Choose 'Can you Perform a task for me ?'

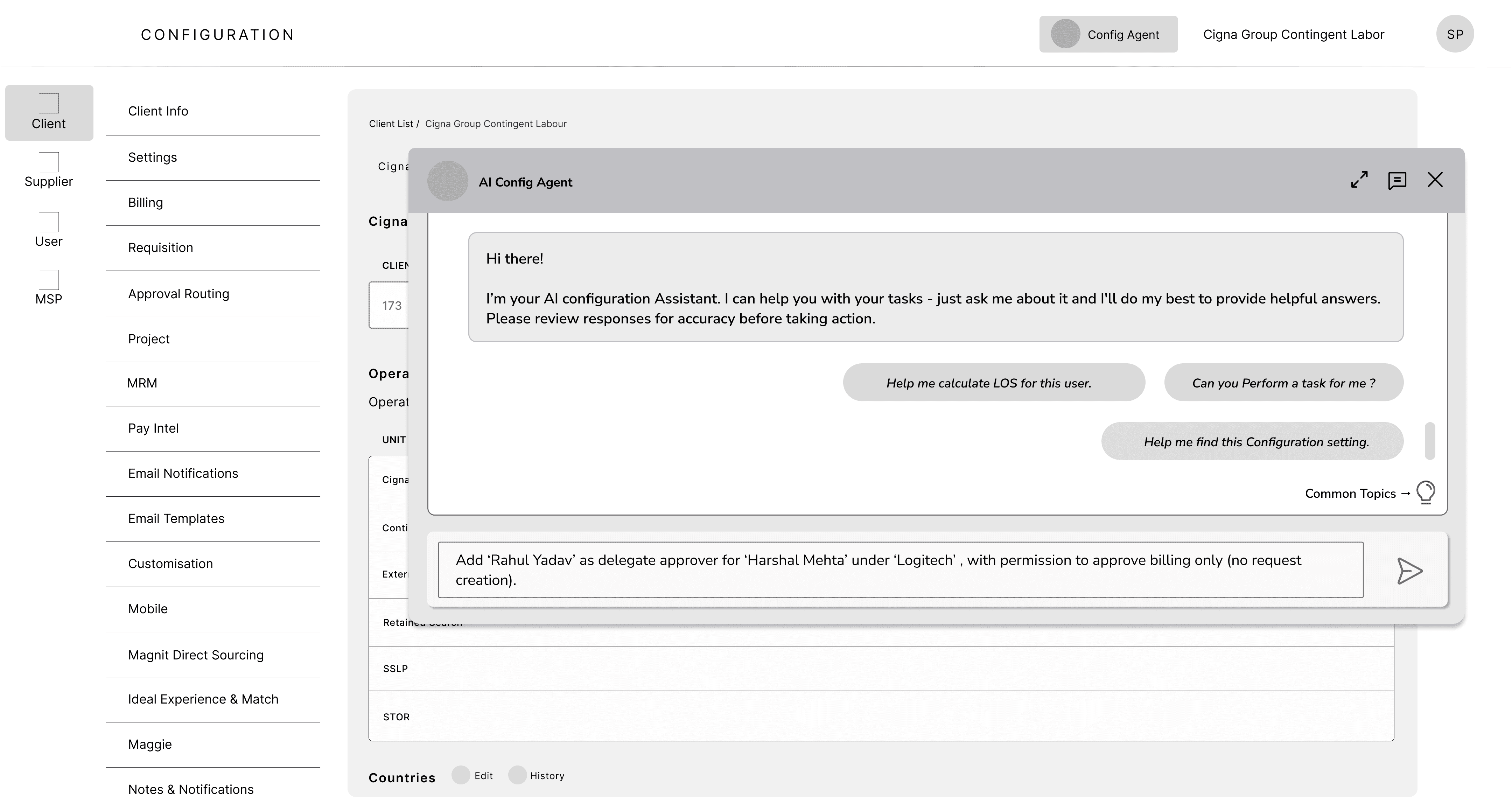pos(1284,383)
